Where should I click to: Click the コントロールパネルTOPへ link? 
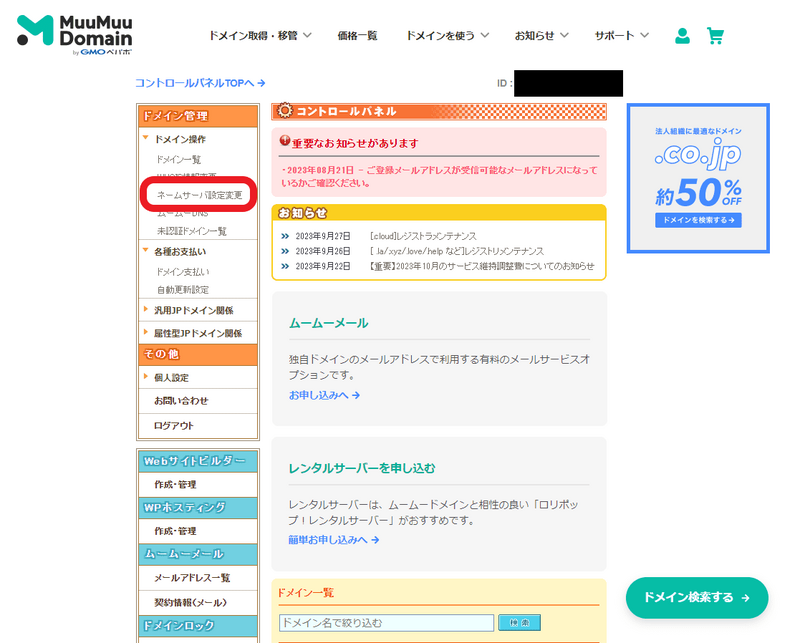click(197, 83)
